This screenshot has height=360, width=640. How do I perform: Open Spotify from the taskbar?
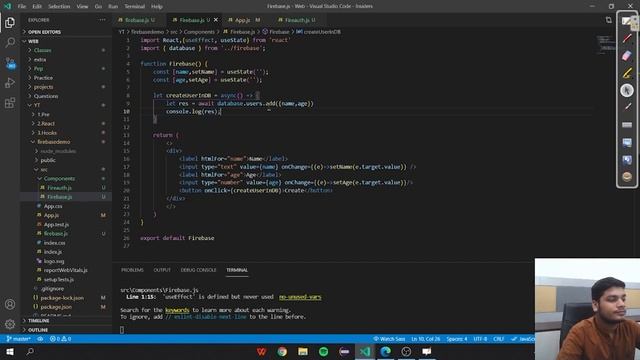[324, 351]
